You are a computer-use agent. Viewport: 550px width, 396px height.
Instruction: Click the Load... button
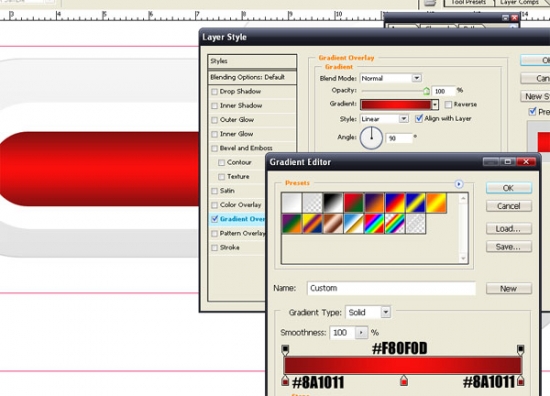(x=509, y=229)
